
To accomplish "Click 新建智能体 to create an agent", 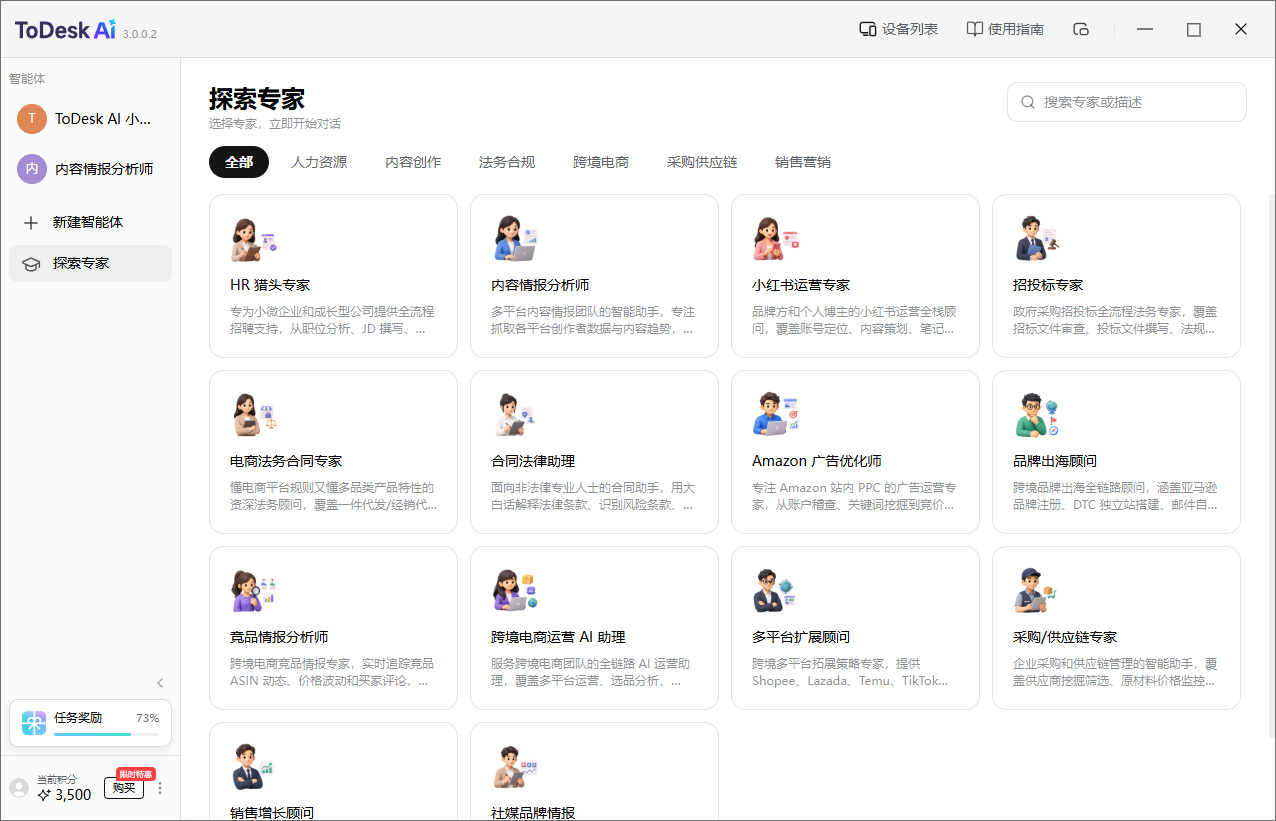I will (x=90, y=222).
